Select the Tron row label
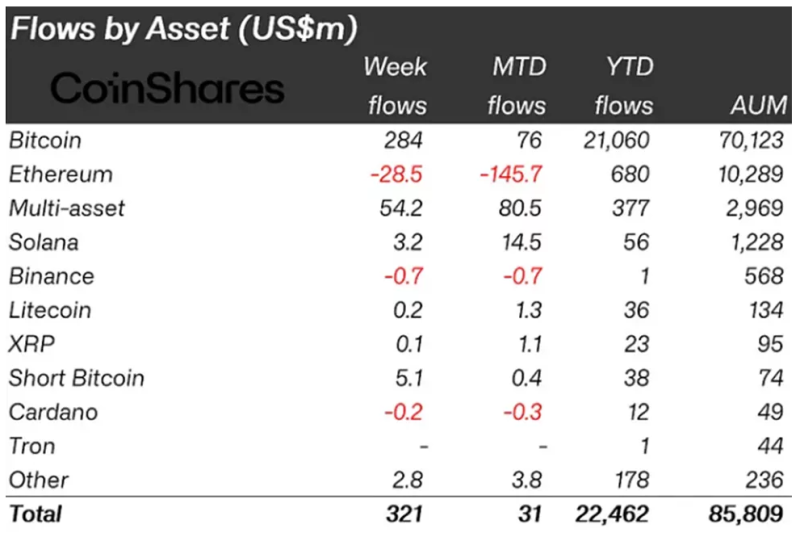Screen dimensions: 800x533 (31, 446)
